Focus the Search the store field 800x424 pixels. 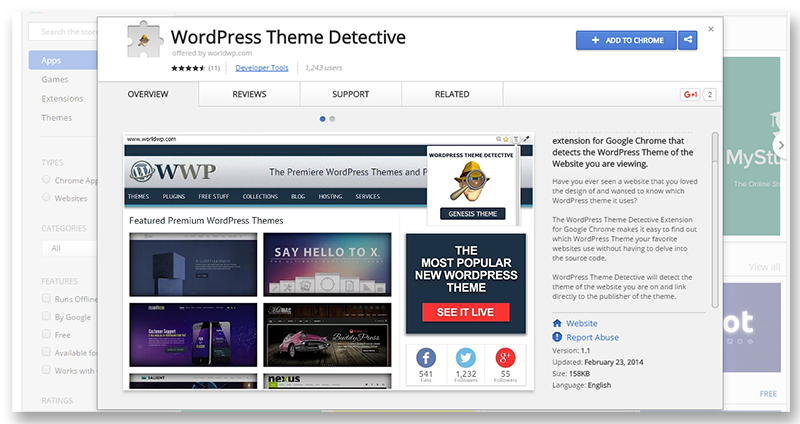[63, 32]
